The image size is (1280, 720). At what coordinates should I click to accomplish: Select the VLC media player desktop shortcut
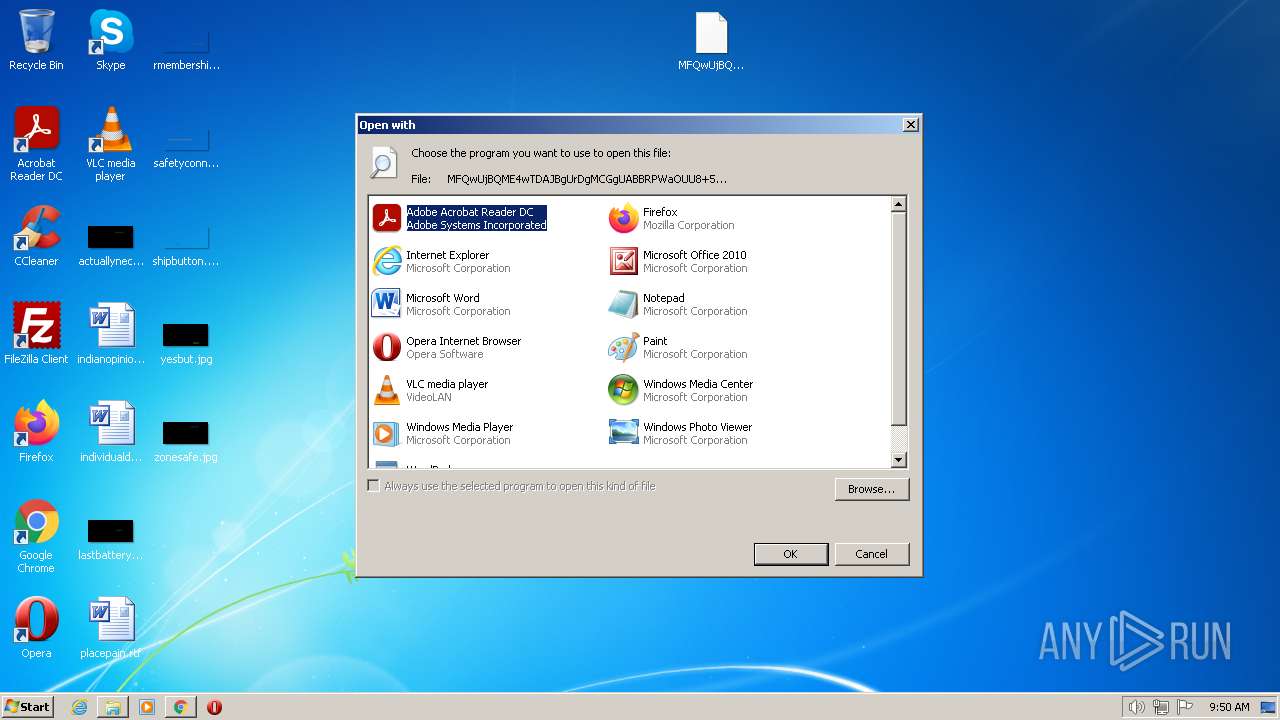click(110, 144)
